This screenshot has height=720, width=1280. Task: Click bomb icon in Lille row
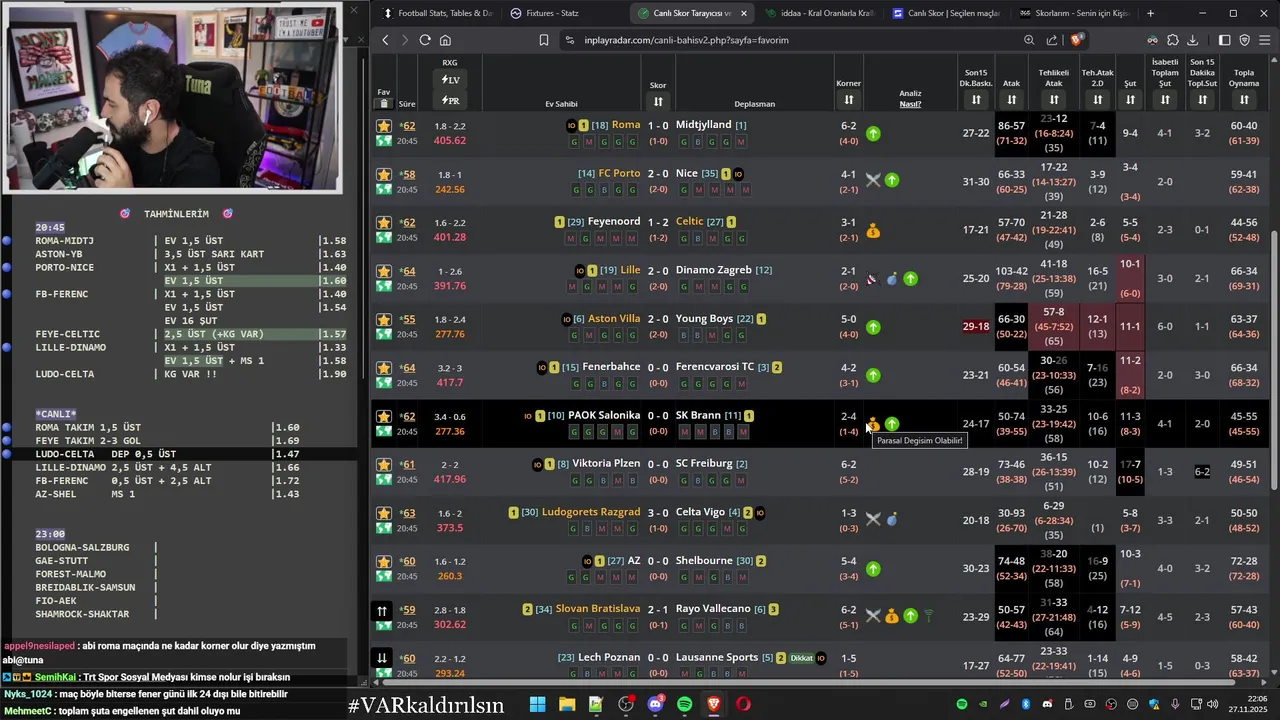tap(892, 279)
